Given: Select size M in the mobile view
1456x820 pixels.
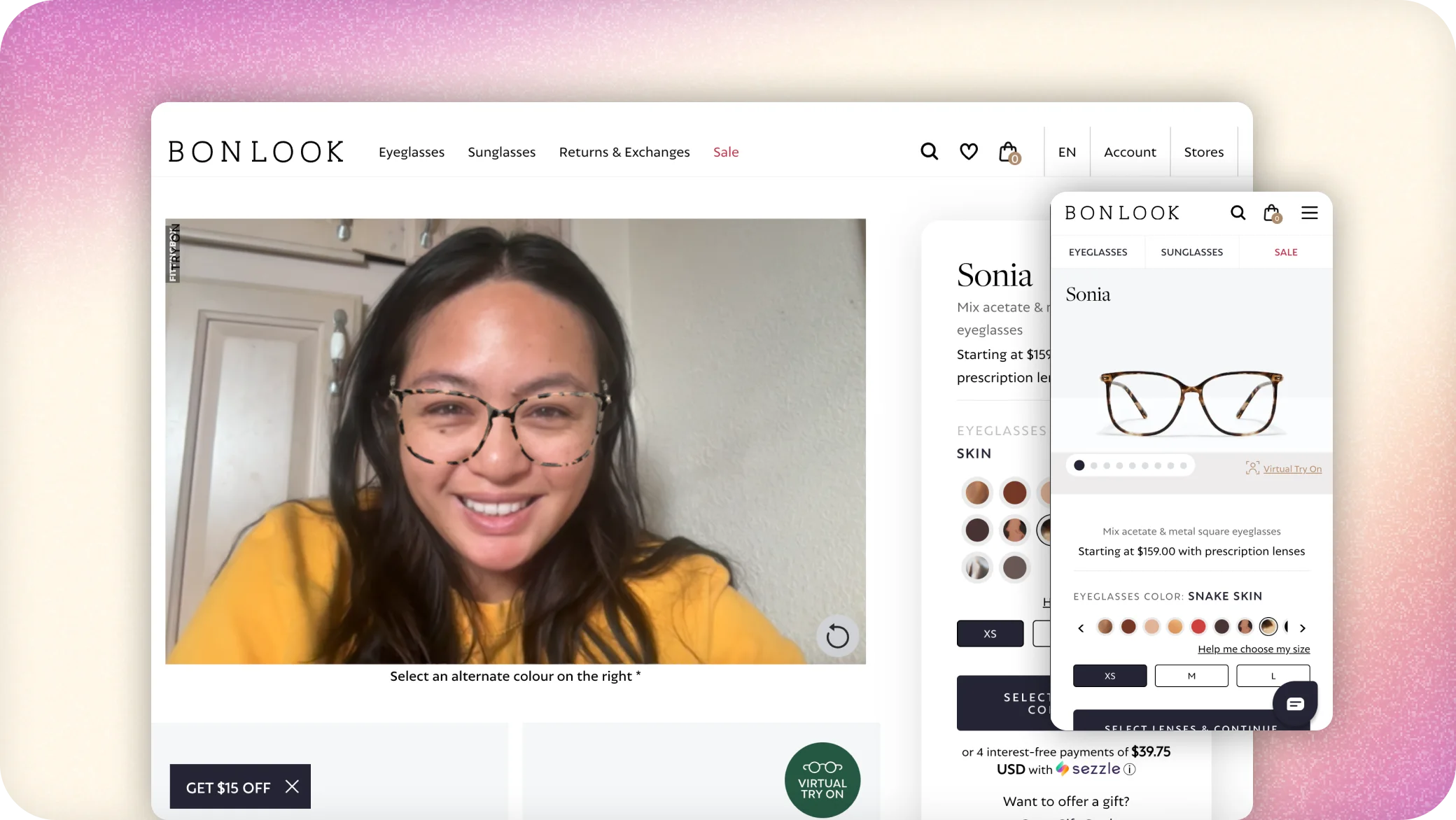Looking at the screenshot, I should click(1191, 676).
